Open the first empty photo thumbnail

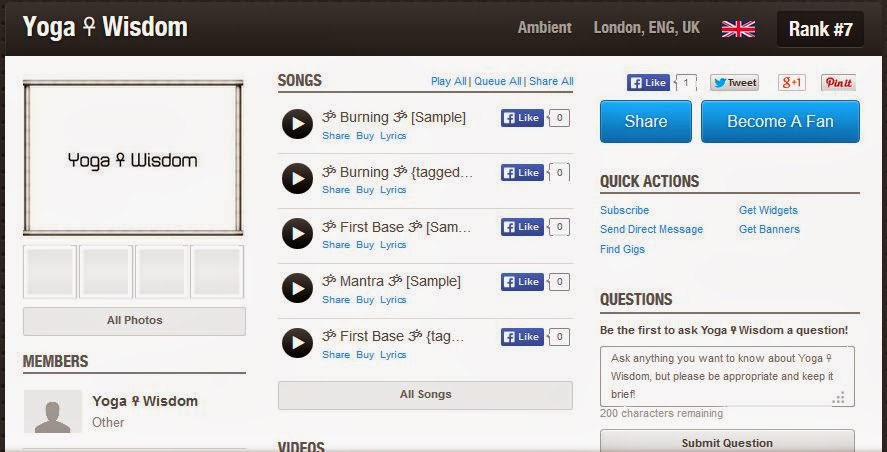(x=50, y=272)
